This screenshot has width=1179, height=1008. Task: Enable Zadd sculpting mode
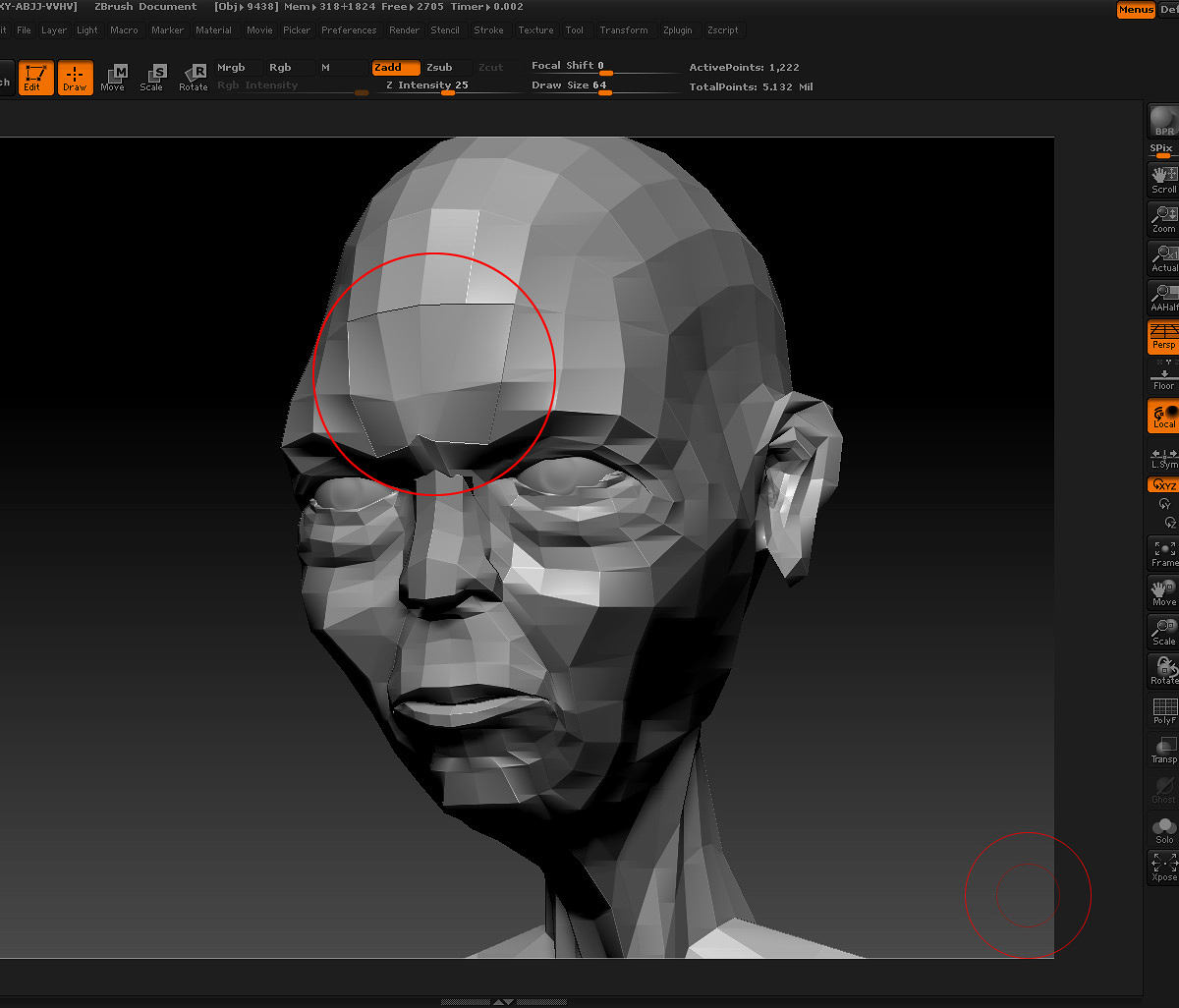point(396,68)
